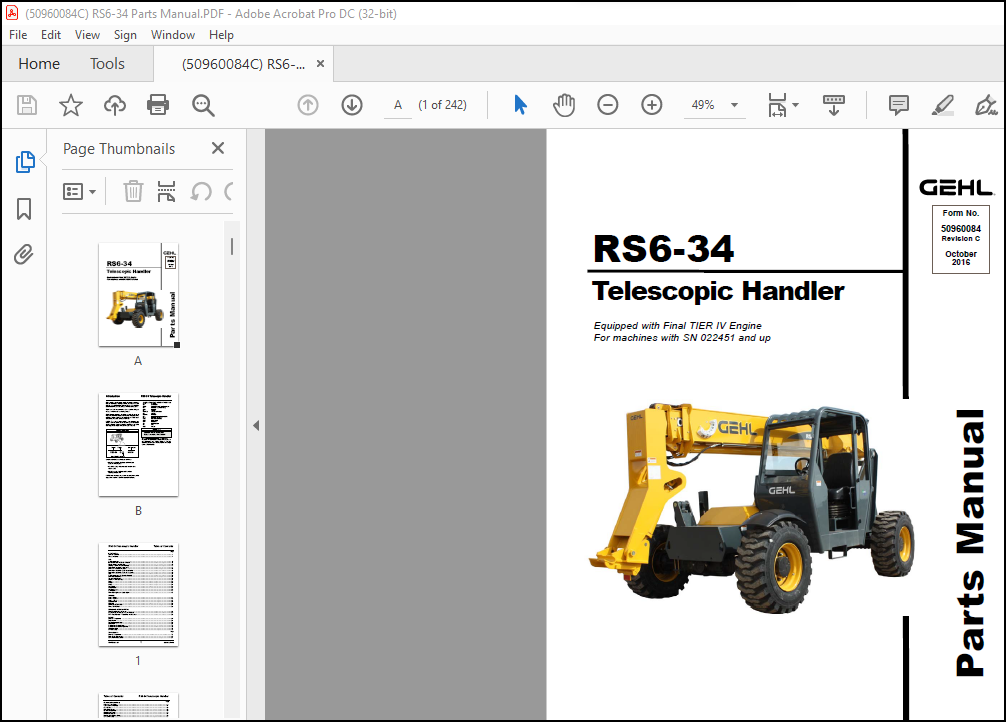Click the Save file icon
Screen dimensions: 1006x722
pos(27,105)
